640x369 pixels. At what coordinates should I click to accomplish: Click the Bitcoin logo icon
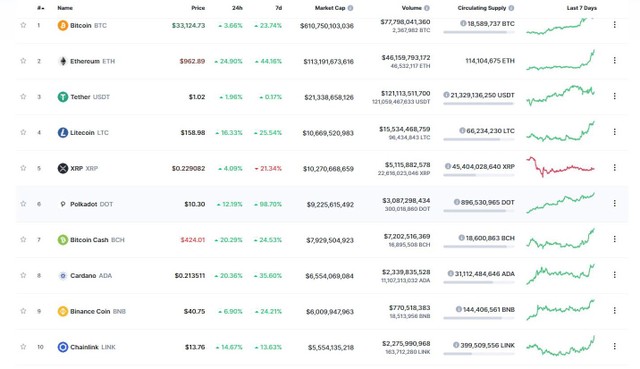point(62,26)
